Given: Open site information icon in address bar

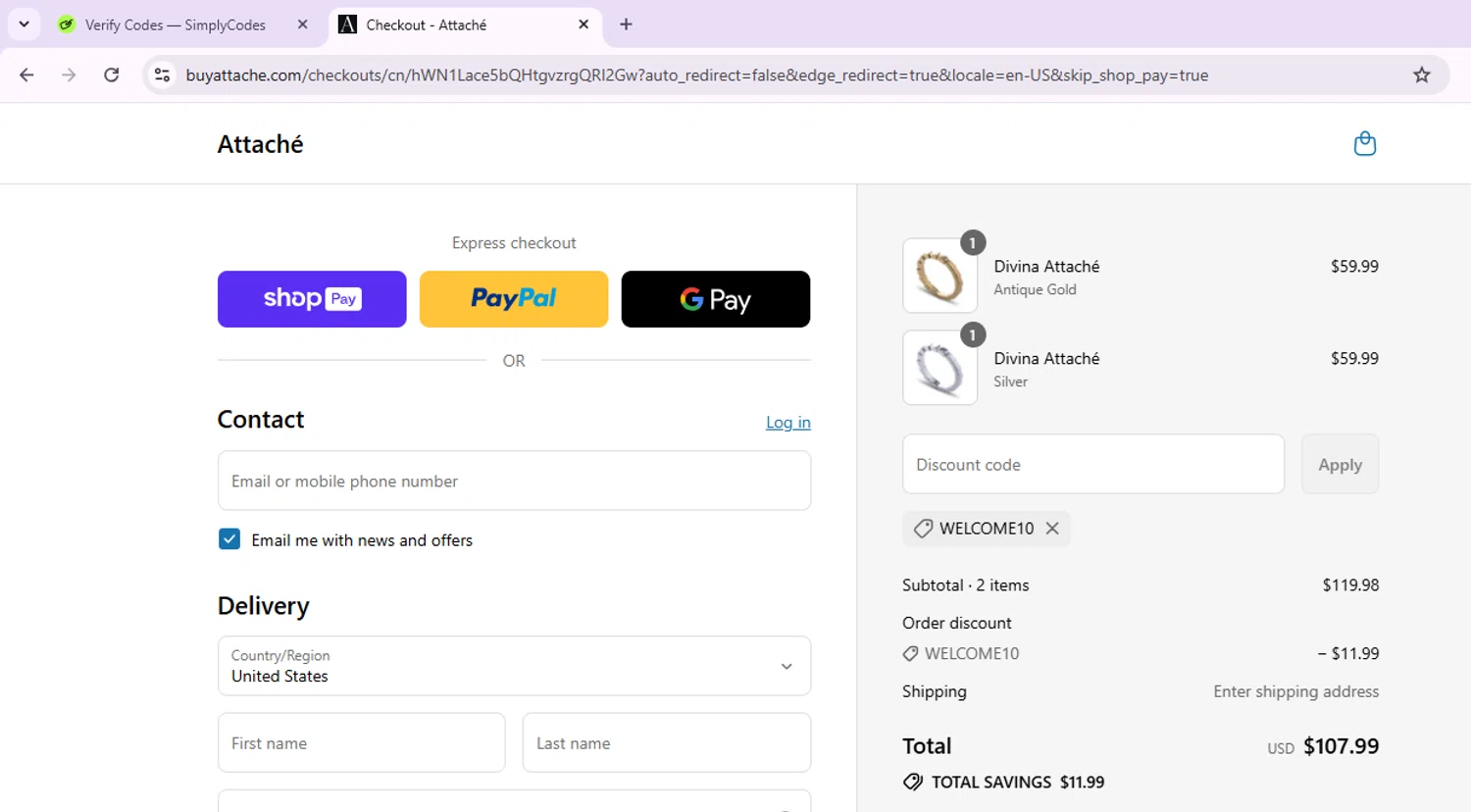Looking at the screenshot, I should point(163,75).
